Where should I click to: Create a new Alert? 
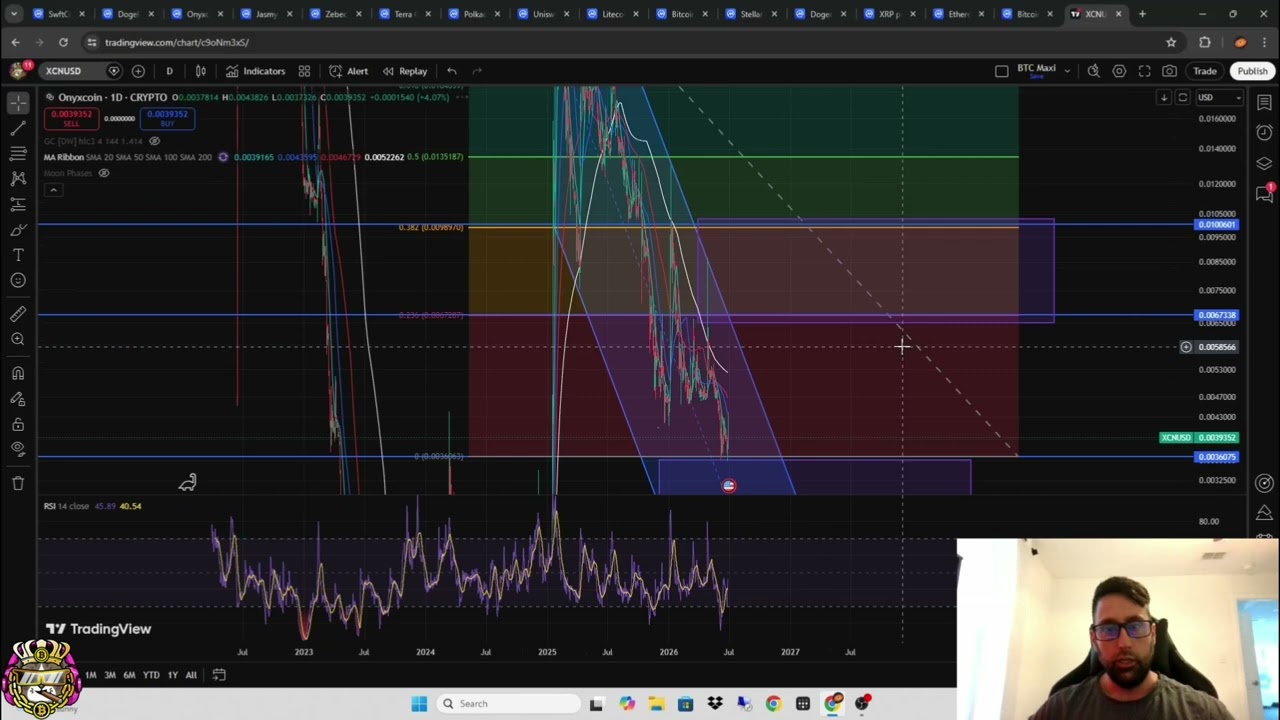[x=348, y=71]
